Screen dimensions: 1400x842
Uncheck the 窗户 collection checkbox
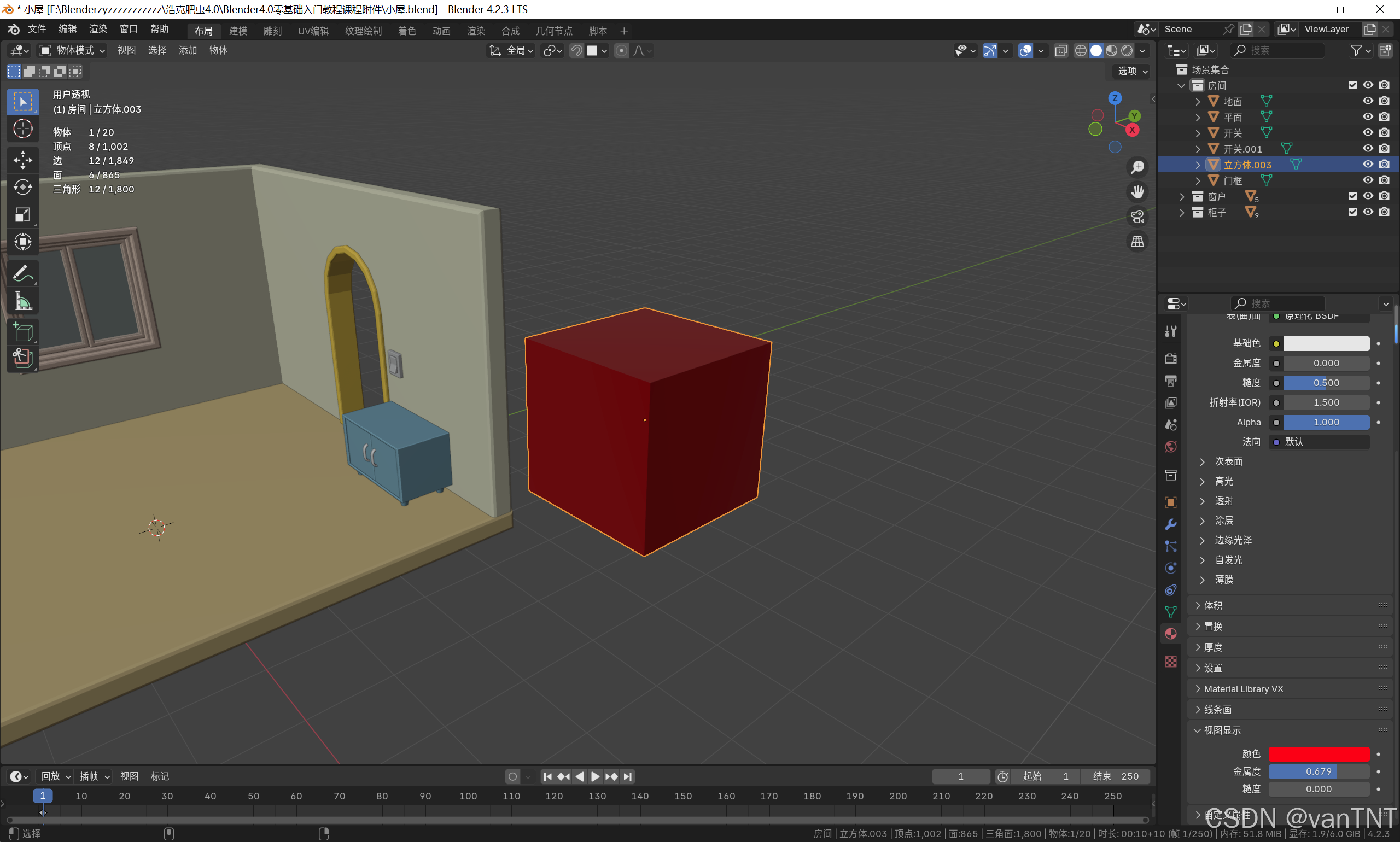pyautogui.click(x=1352, y=196)
